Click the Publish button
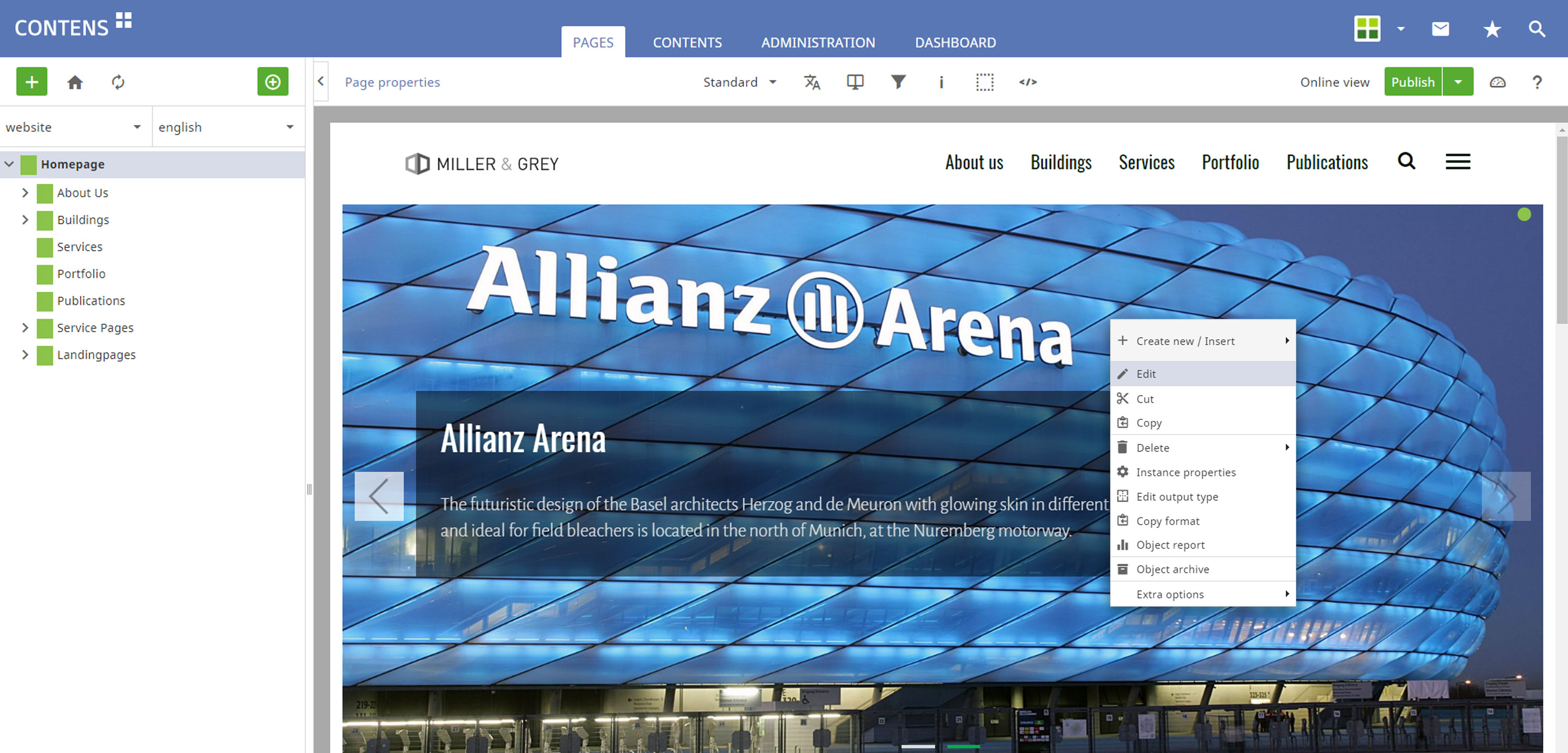 [1412, 81]
